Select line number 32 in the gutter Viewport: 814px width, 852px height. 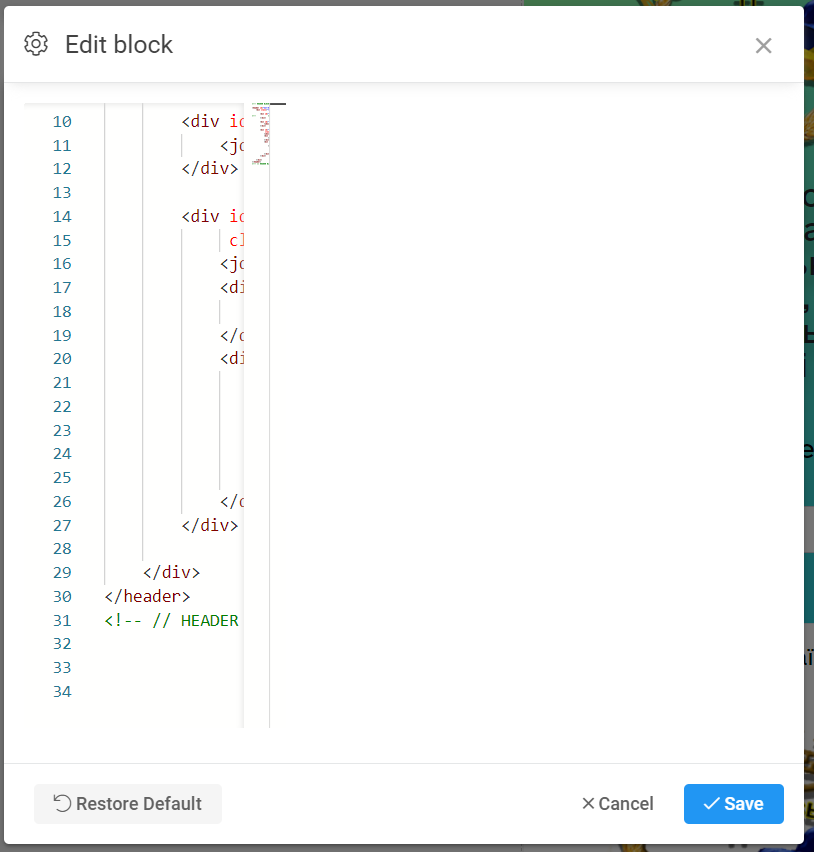coord(62,644)
